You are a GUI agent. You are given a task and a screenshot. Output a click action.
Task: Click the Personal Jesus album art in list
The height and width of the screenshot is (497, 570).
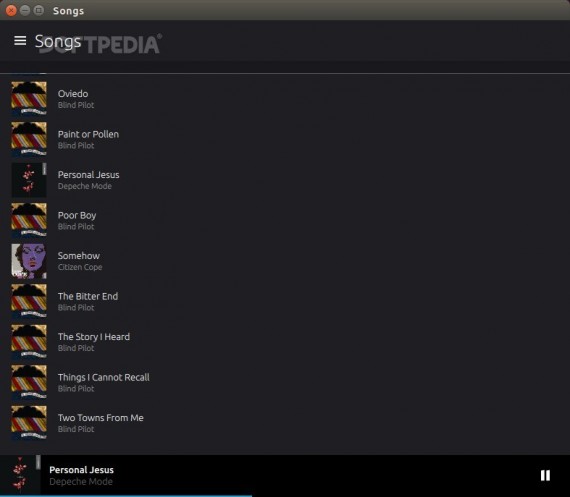(29, 180)
